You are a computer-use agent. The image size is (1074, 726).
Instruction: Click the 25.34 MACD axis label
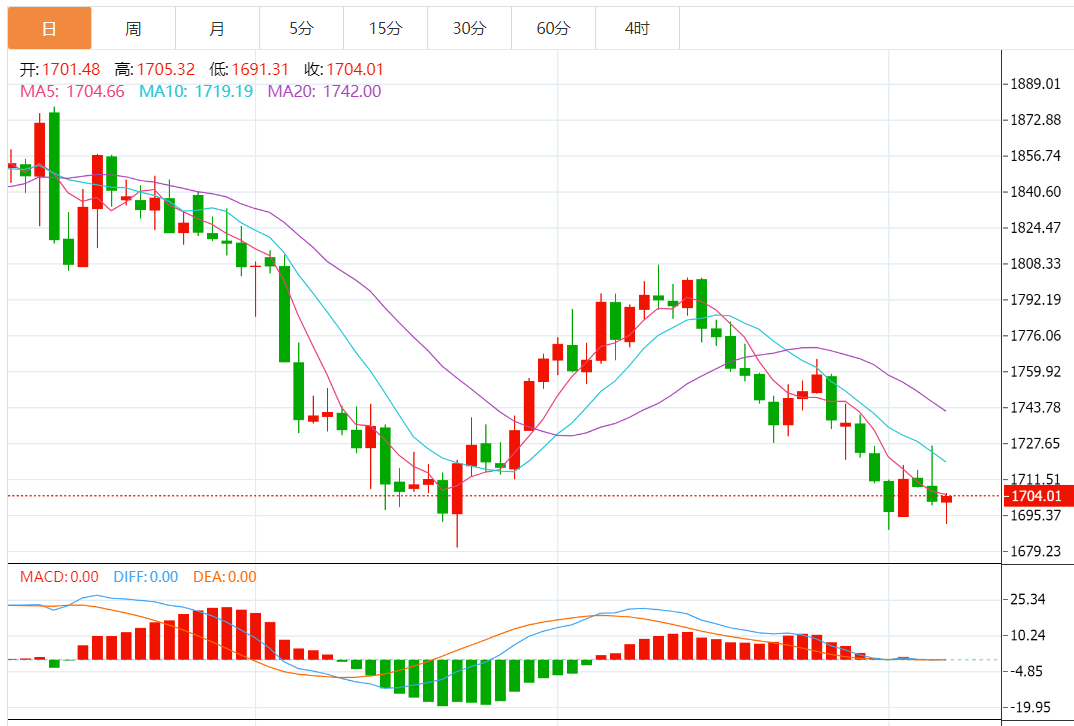(x=1028, y=599)
